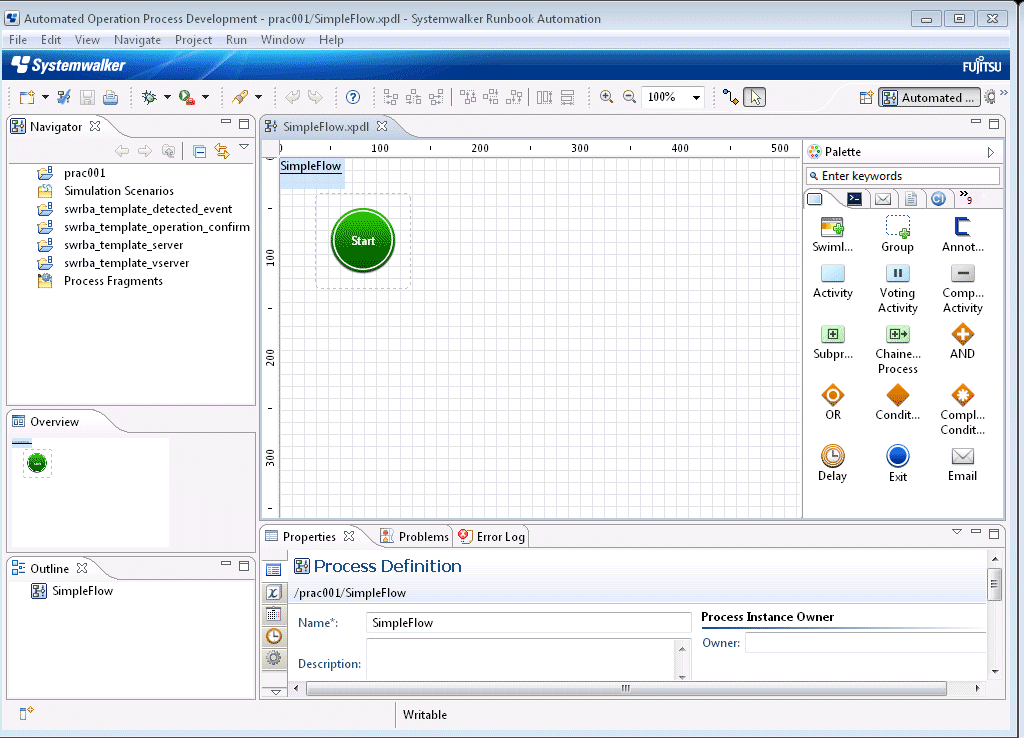This screenshot has height=738, width=1024.
Task: Expand the Debug dropdown arrow
Action: click(167, 97)
